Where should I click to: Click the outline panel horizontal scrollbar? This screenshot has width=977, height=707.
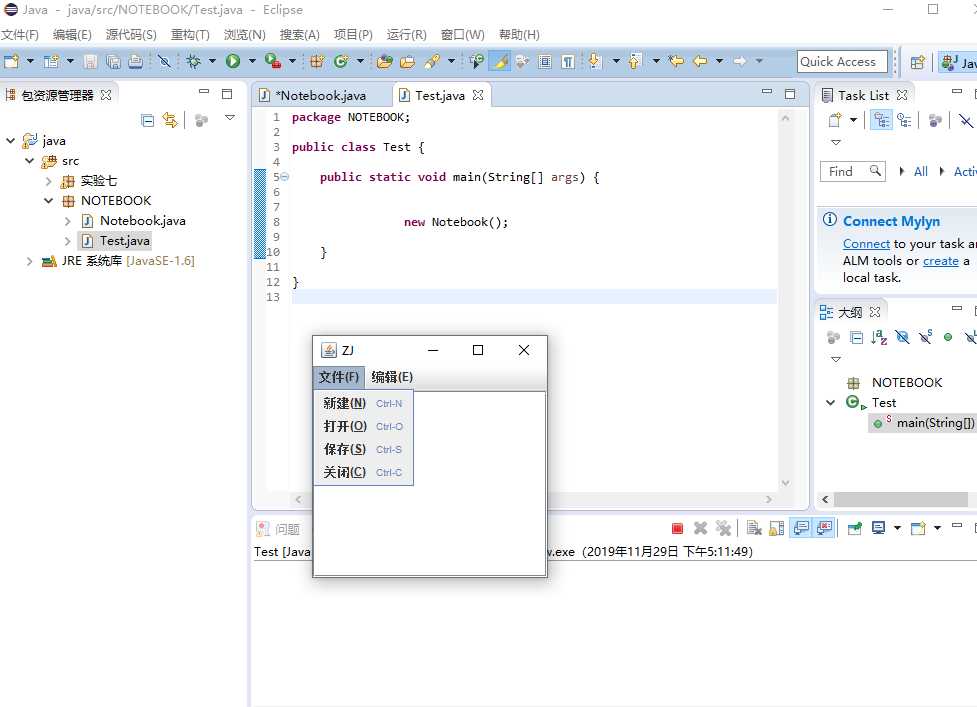pos(900,499)
